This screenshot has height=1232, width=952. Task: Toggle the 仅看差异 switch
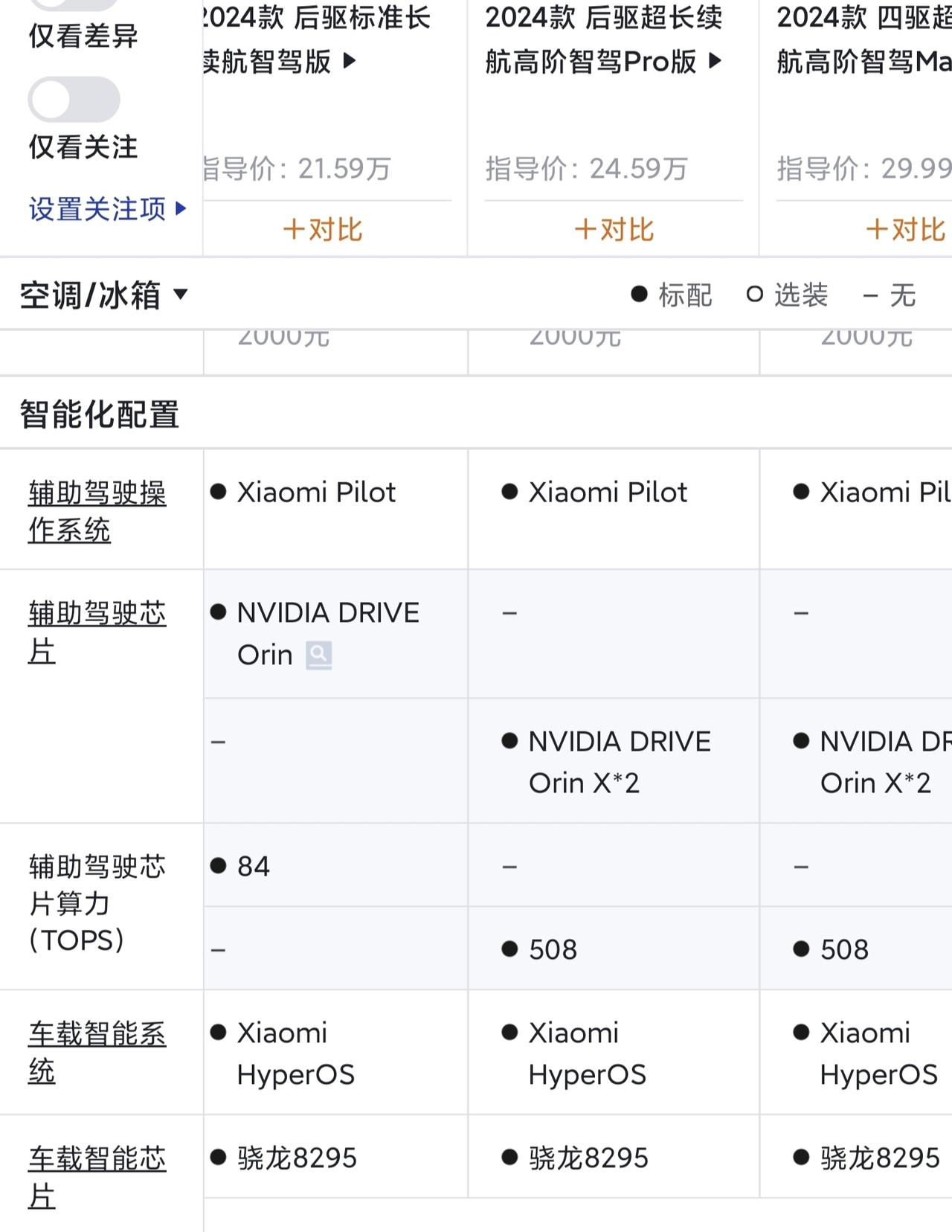(x=74, y=3)
